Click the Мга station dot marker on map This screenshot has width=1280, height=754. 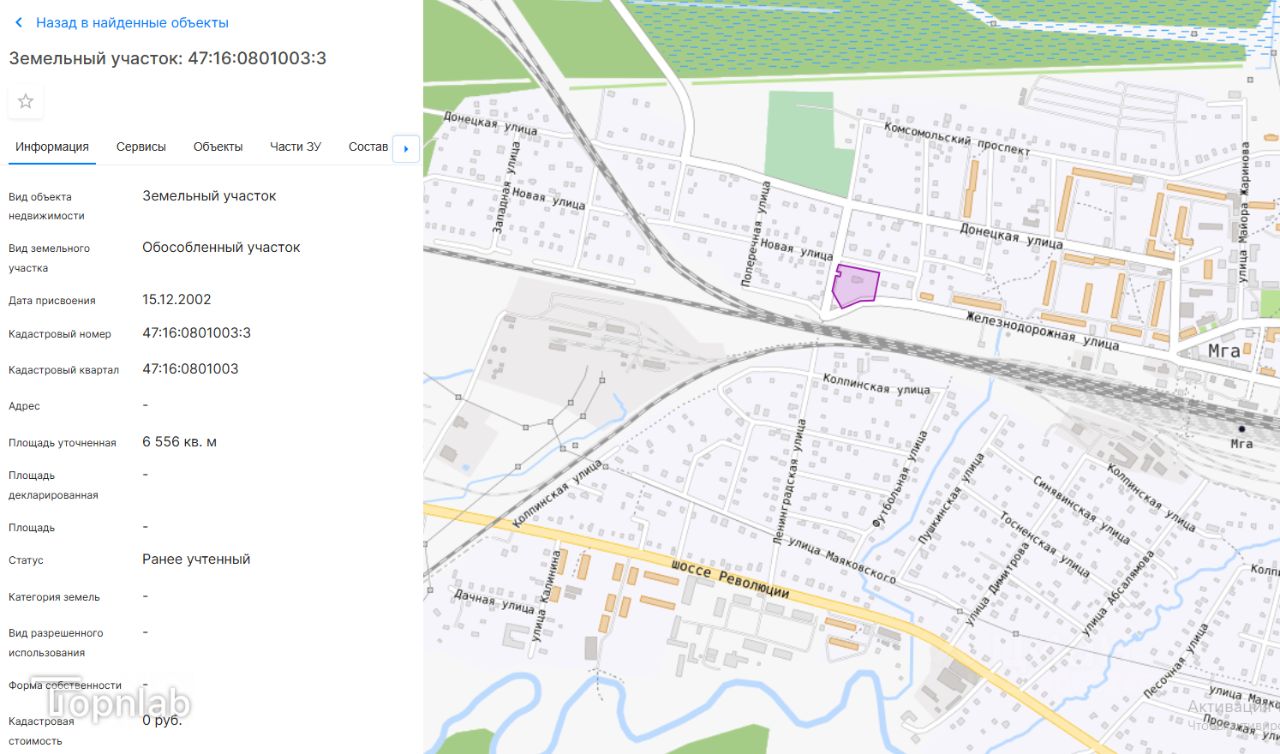point(1242,429)
